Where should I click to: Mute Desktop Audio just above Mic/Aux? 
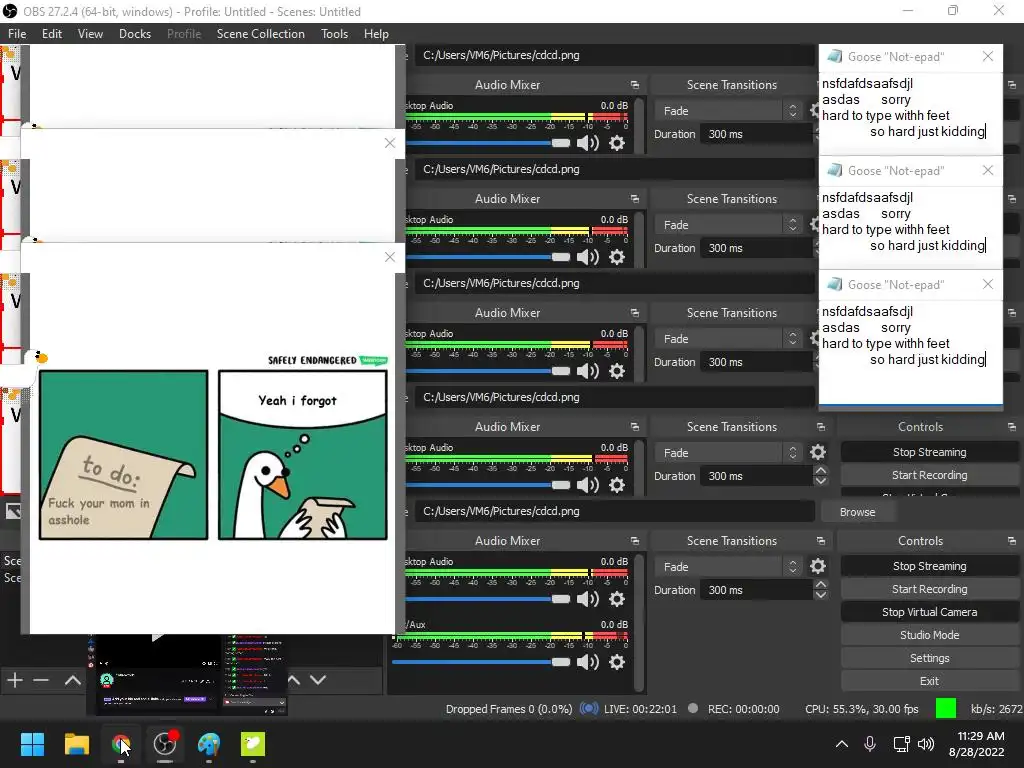pyautogui.click(x=588, y=599)
